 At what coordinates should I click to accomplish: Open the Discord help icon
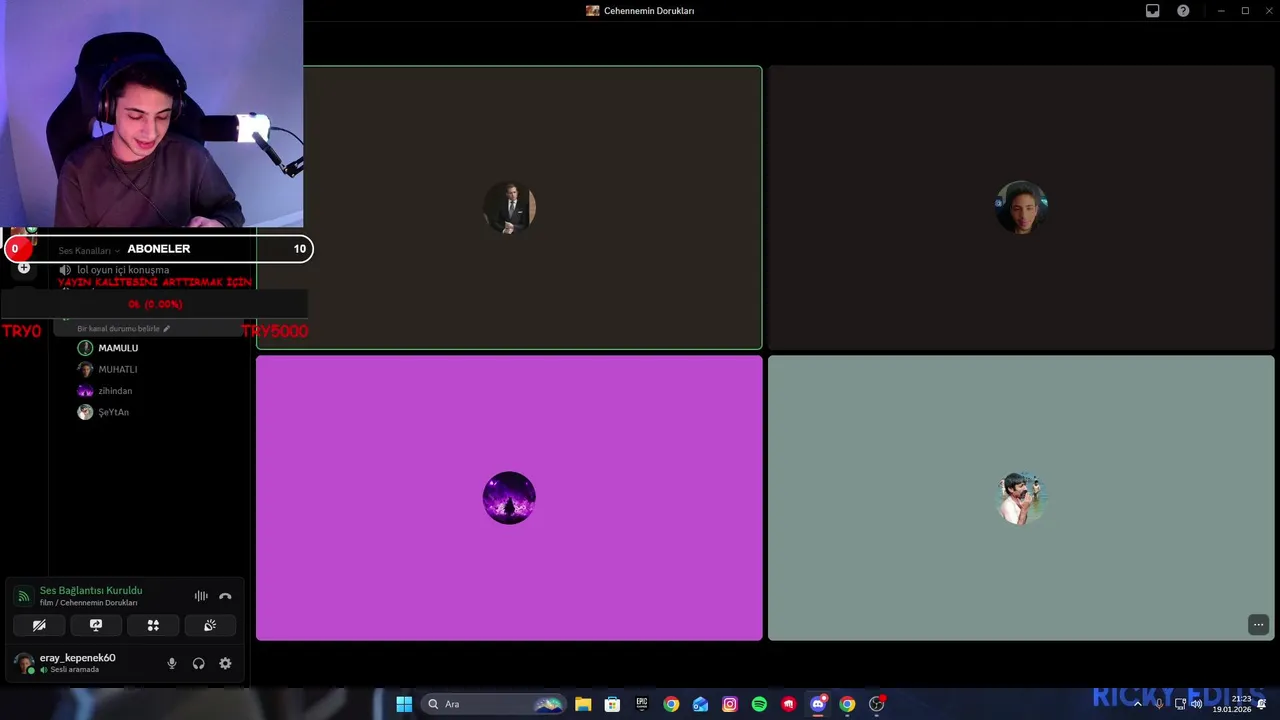pyautogui.click(x=1183, y=11)
